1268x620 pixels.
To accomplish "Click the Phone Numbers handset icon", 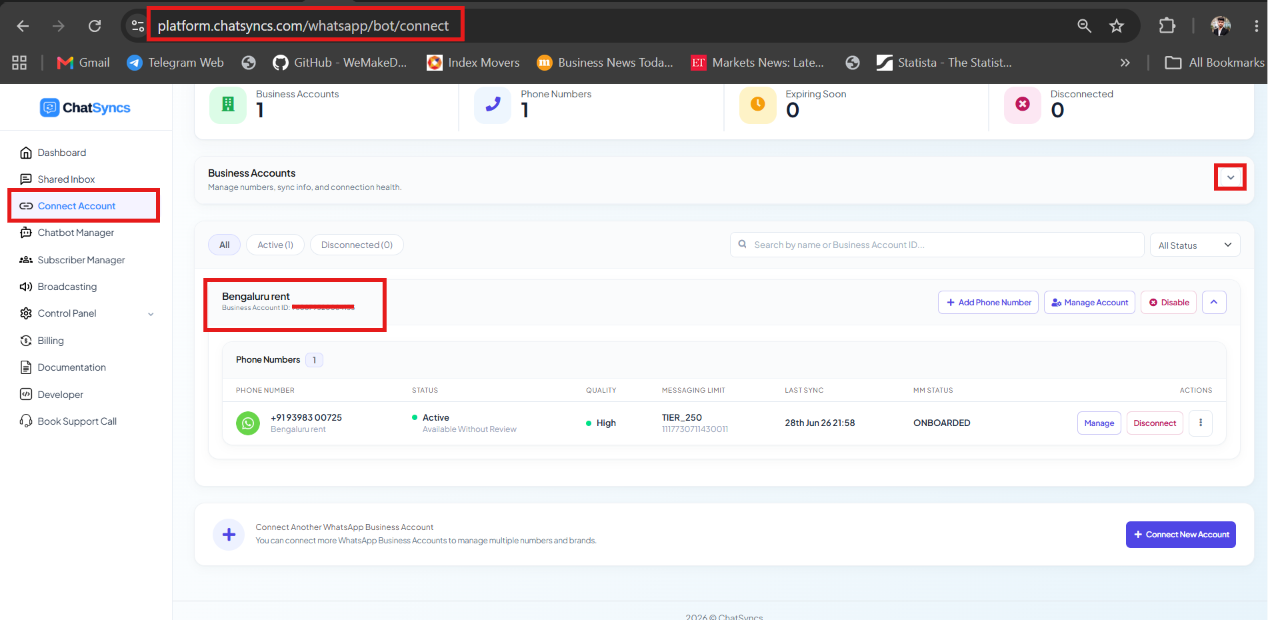I will pos(492,104).
